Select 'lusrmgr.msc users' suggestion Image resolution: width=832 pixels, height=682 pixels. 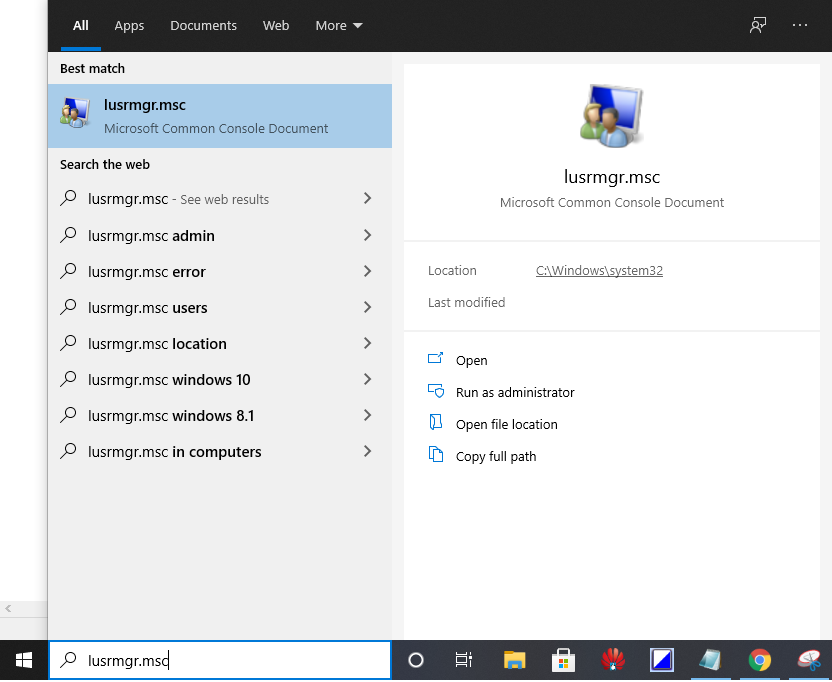click(220, 307)
